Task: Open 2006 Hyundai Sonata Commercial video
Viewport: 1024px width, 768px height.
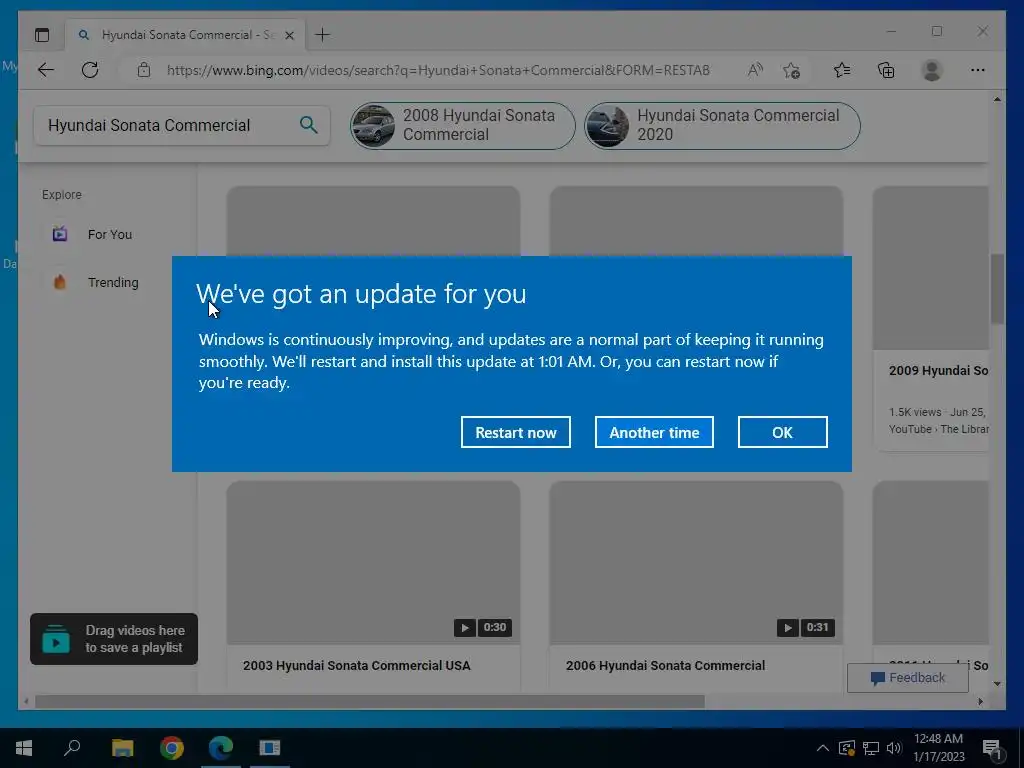Action: click(665, 665)
